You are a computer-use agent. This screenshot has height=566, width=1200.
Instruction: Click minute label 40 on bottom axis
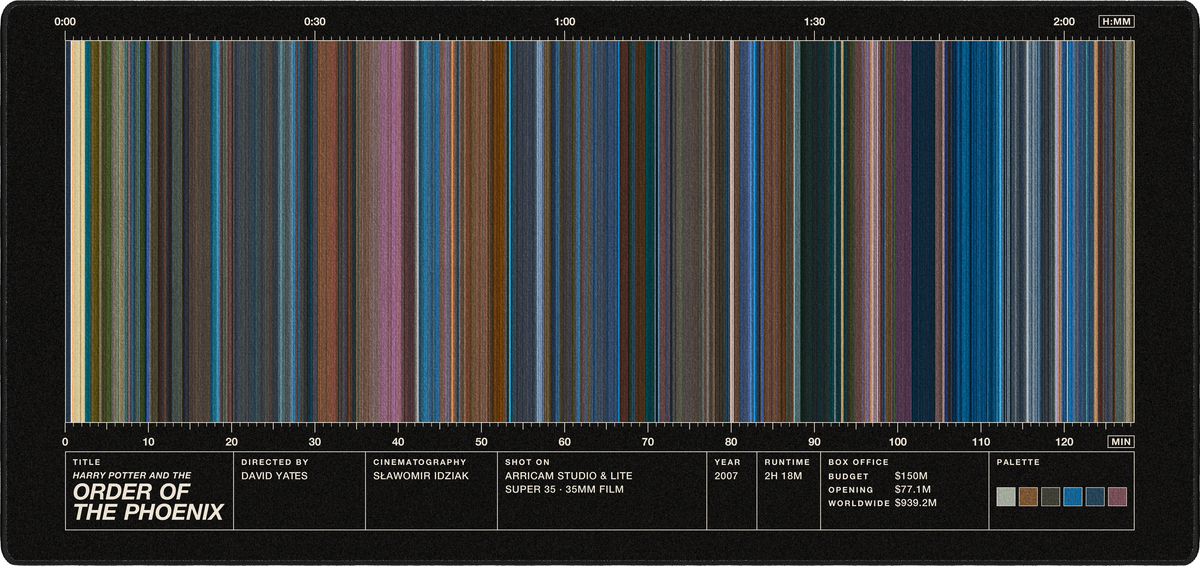coord(398,442)
